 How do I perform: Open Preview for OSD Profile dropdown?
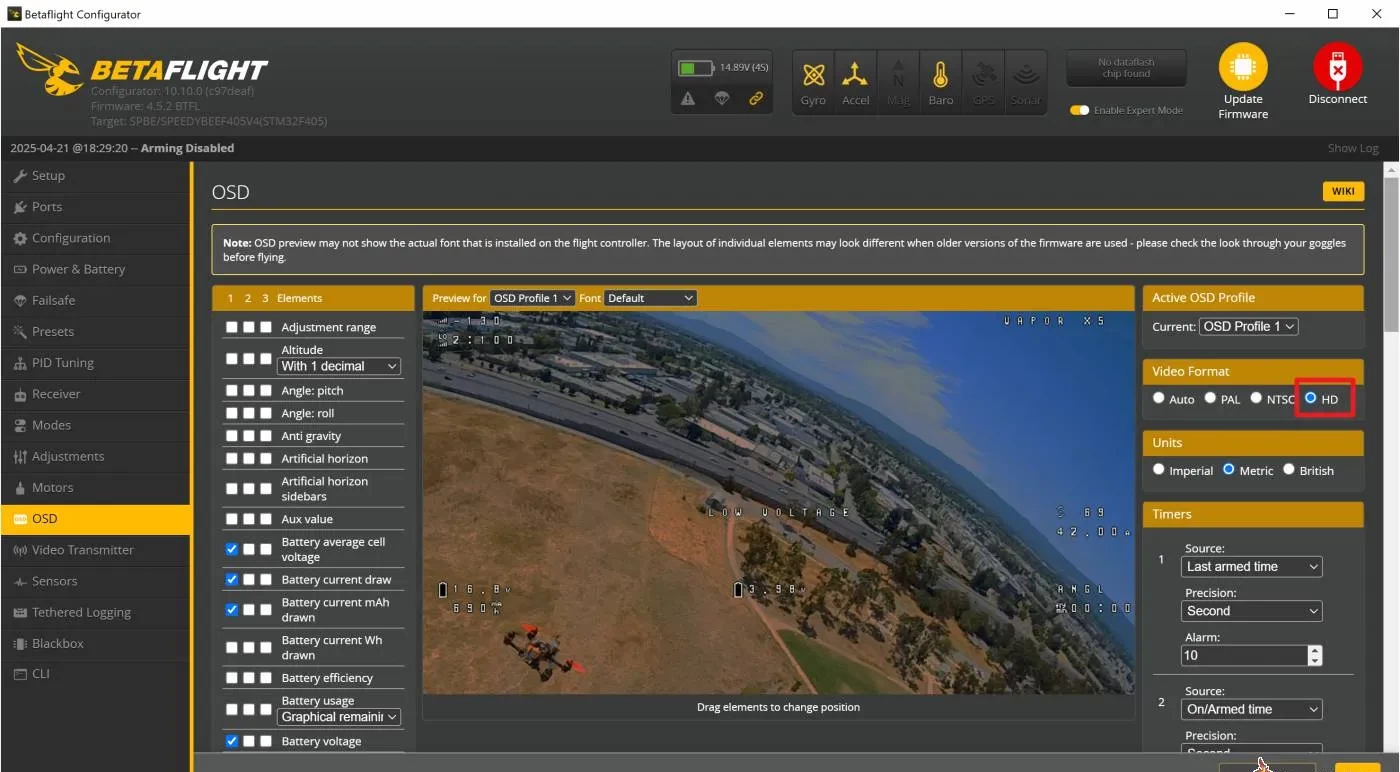(533, 298)
